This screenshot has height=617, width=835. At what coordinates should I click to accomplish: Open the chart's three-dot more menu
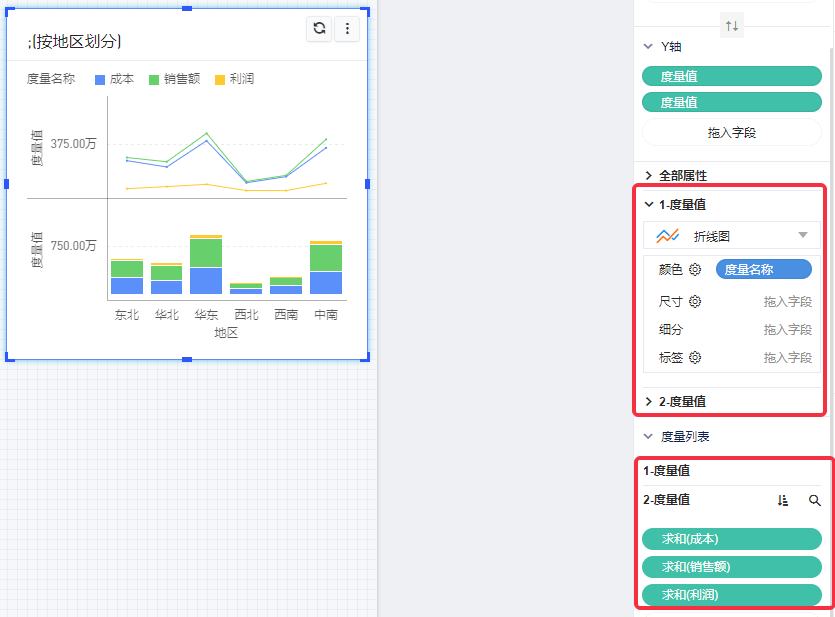tap(347, 29)
